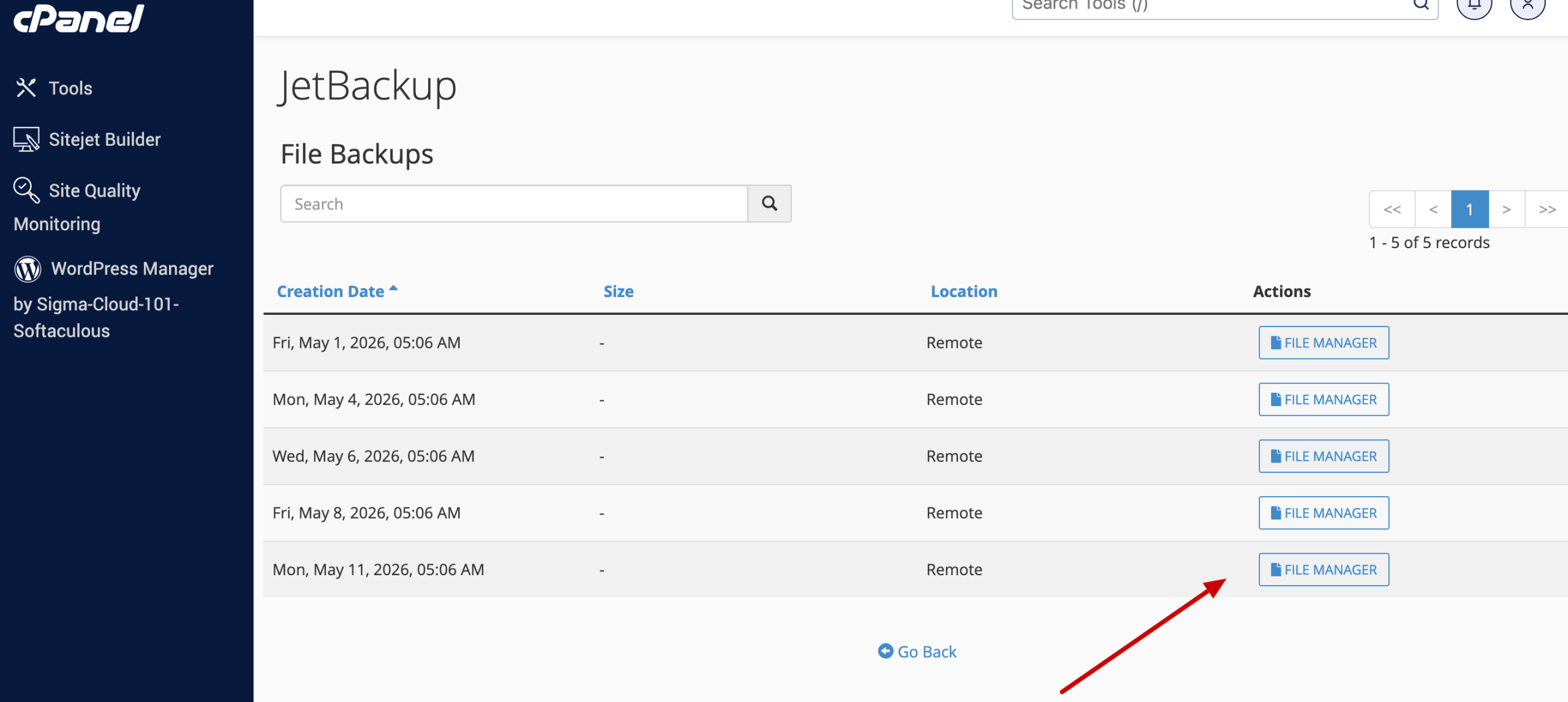Go to previous page of records

point(1433,209)
